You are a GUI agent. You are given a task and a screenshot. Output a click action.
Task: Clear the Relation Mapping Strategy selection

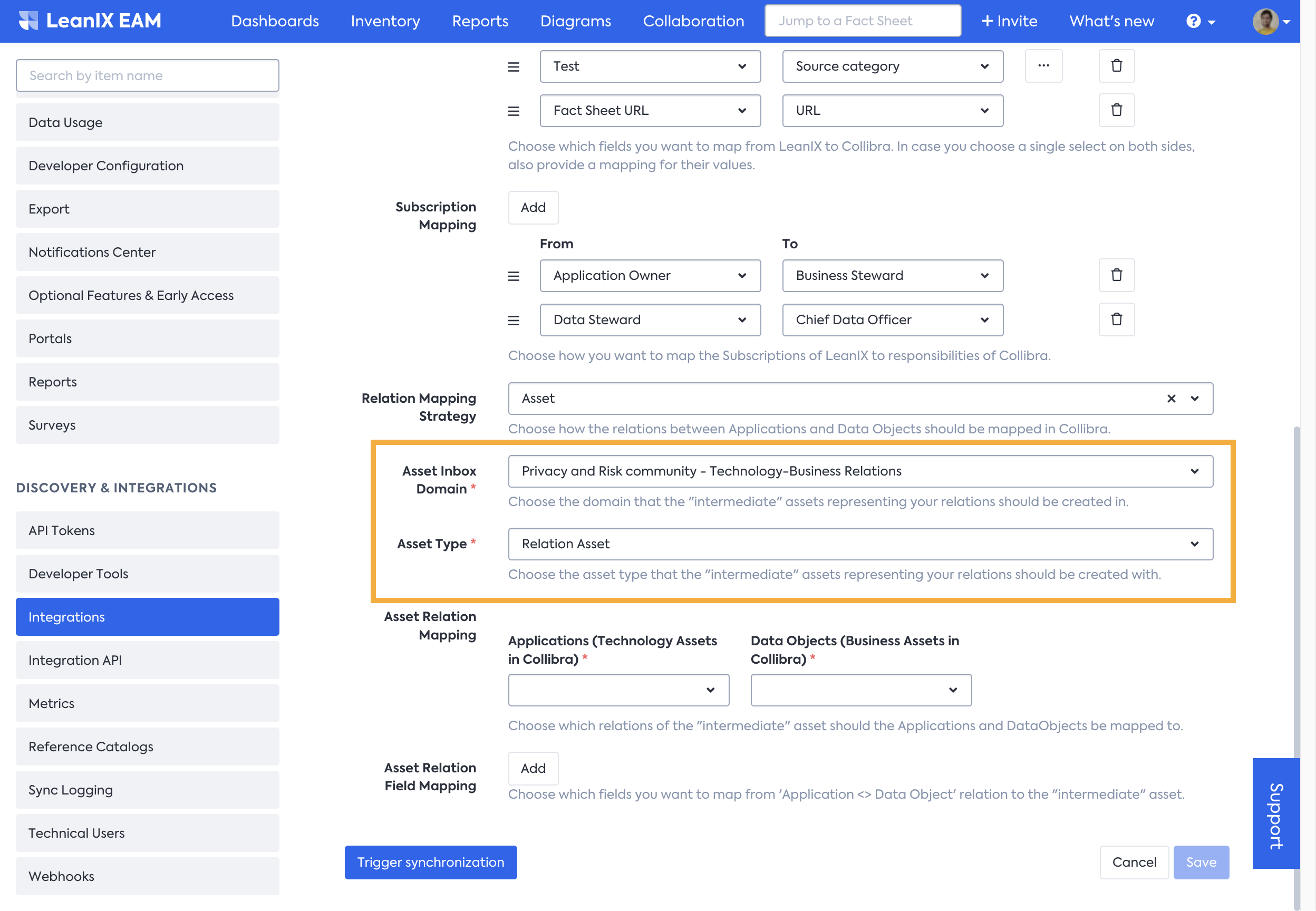coord(1171,399)
